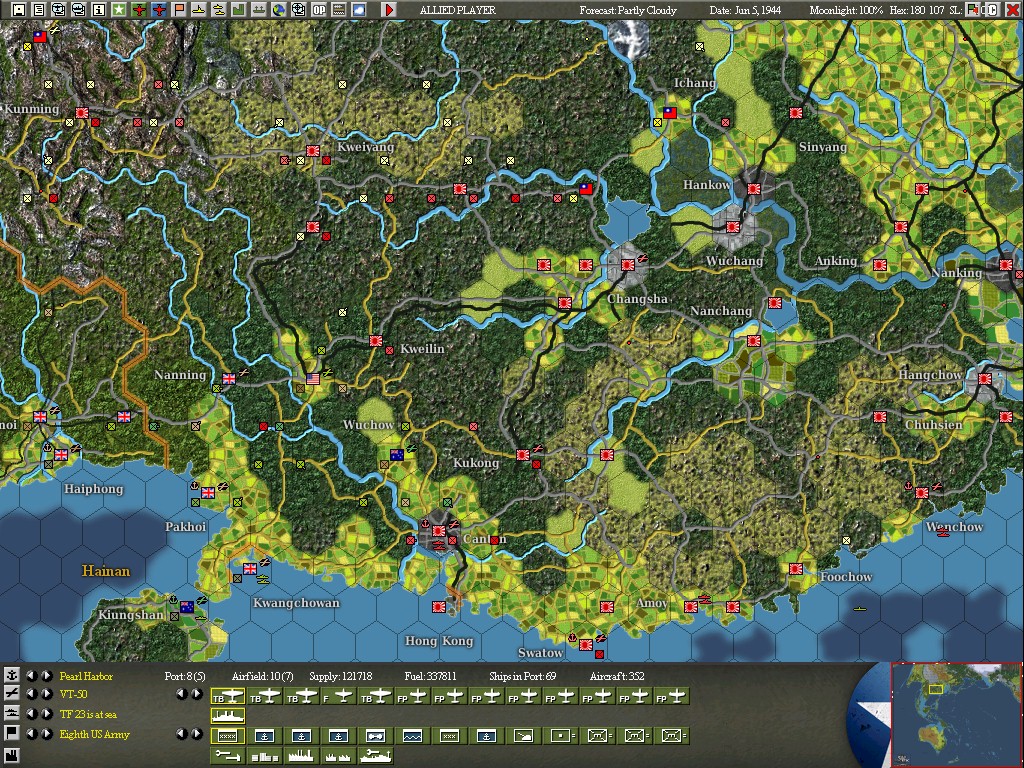Screen dimensions: 1024x768
Task: Go to previous base before Pearl Harbor
Action: pos(31,675)
